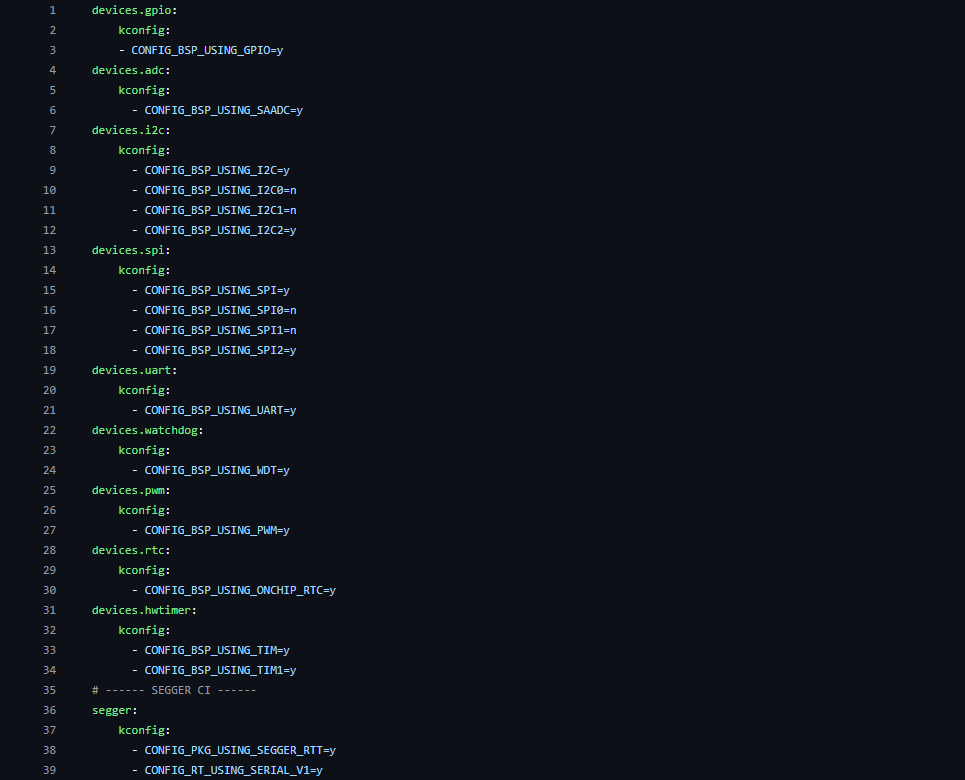Click CONFIG_BSP_USING_I2C1=n entry
Viewport: 965px width, 780px height.
220,211
